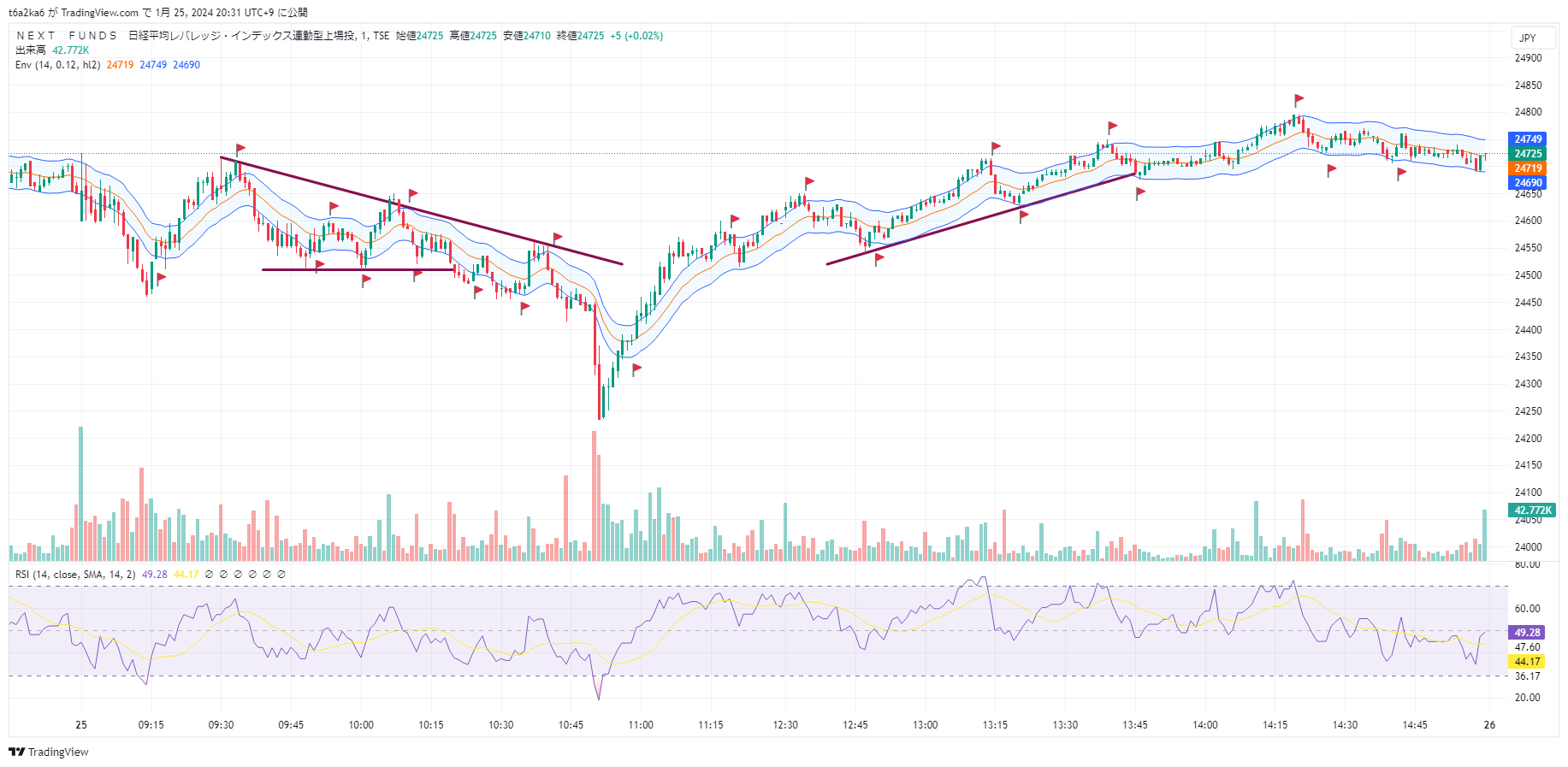Select the horizontal support line near 24500
Screen dimensions: 1568x767
[x=358, y=270]
